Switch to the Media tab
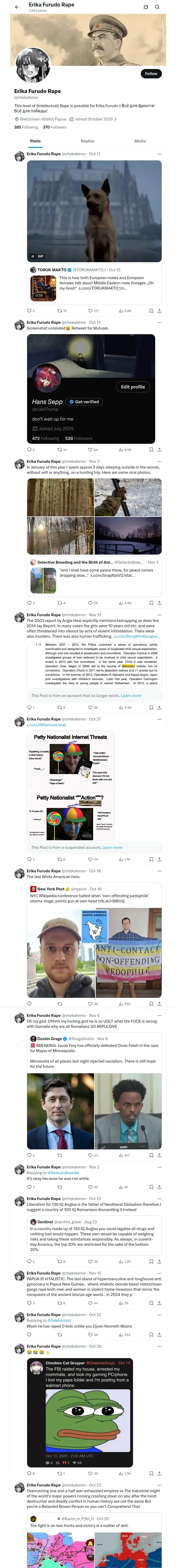176x1568 pixels. (140, 141)
